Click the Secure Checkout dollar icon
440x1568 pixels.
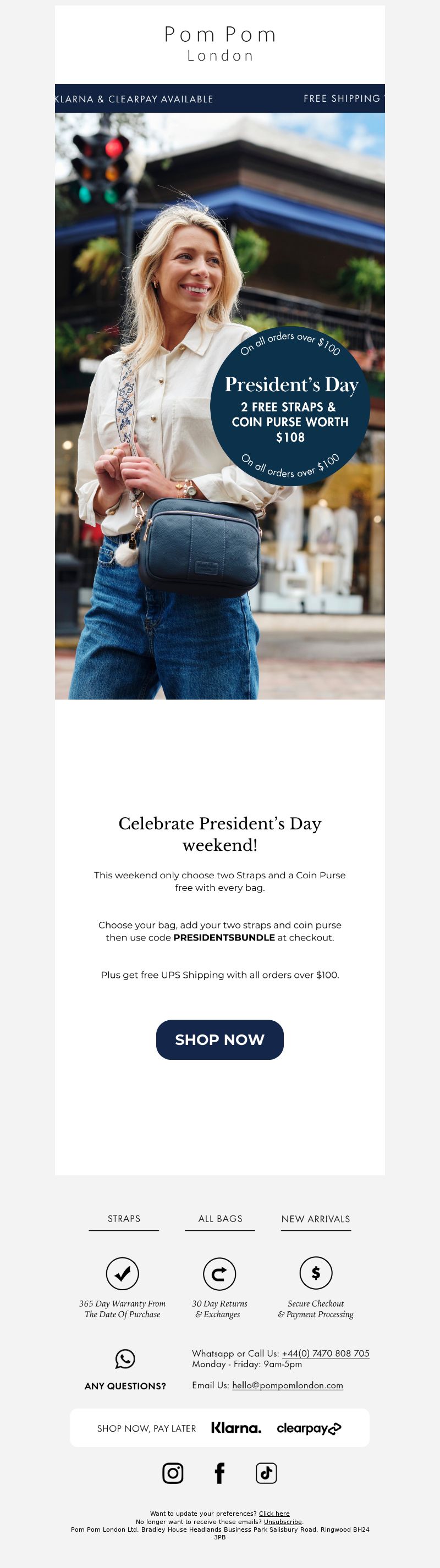click(x=316, y=1272)
